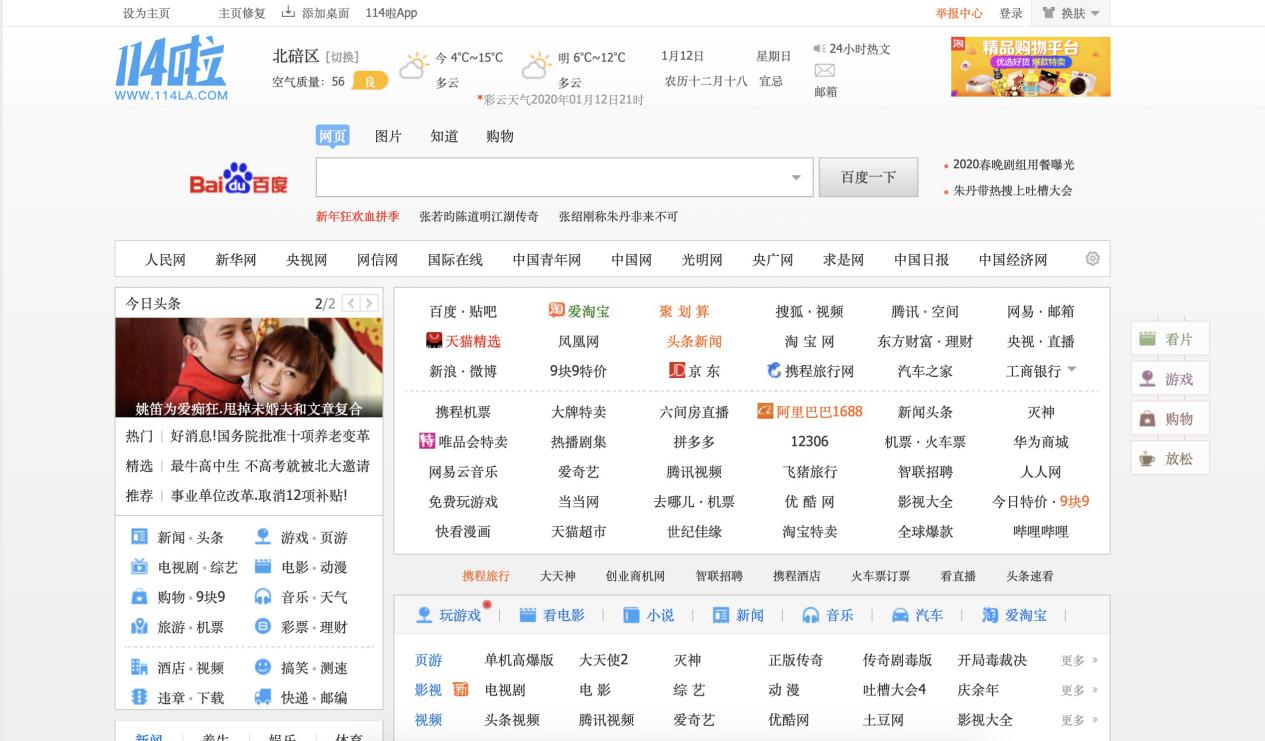
Task: Click the settings gear beside news sites
Action: point(1092,259)
